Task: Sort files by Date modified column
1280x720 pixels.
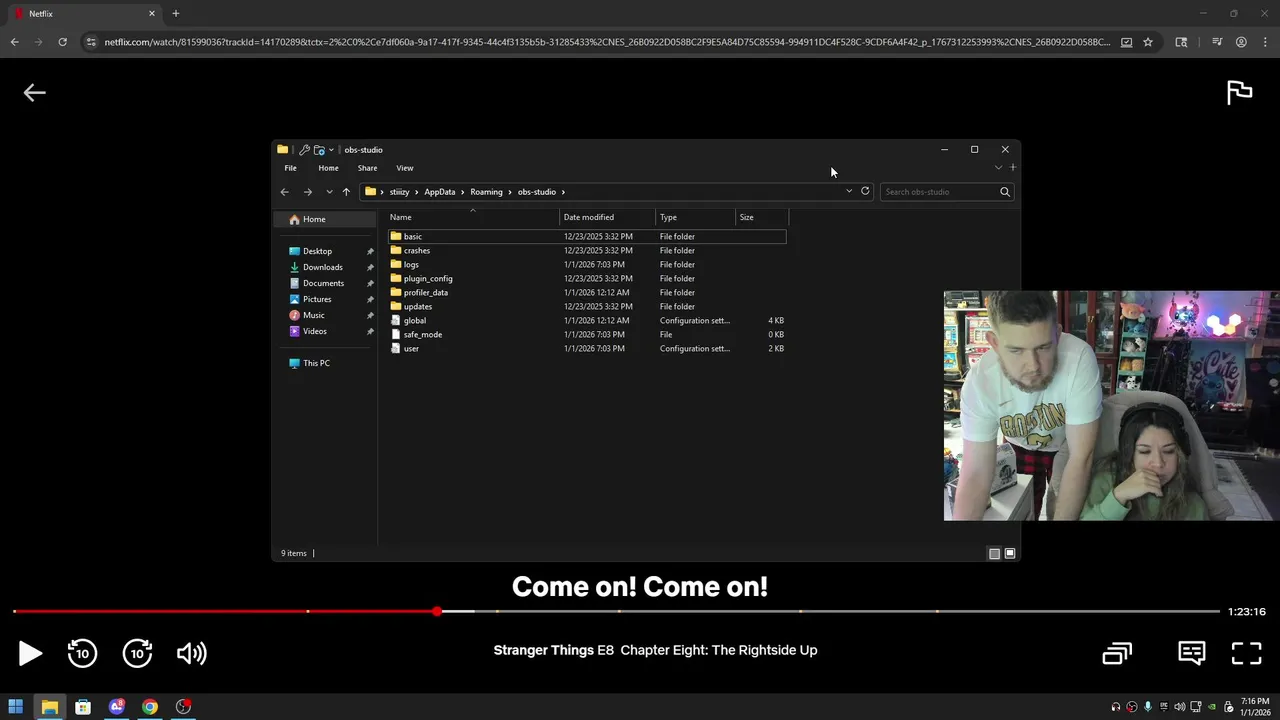Action: 608,217
